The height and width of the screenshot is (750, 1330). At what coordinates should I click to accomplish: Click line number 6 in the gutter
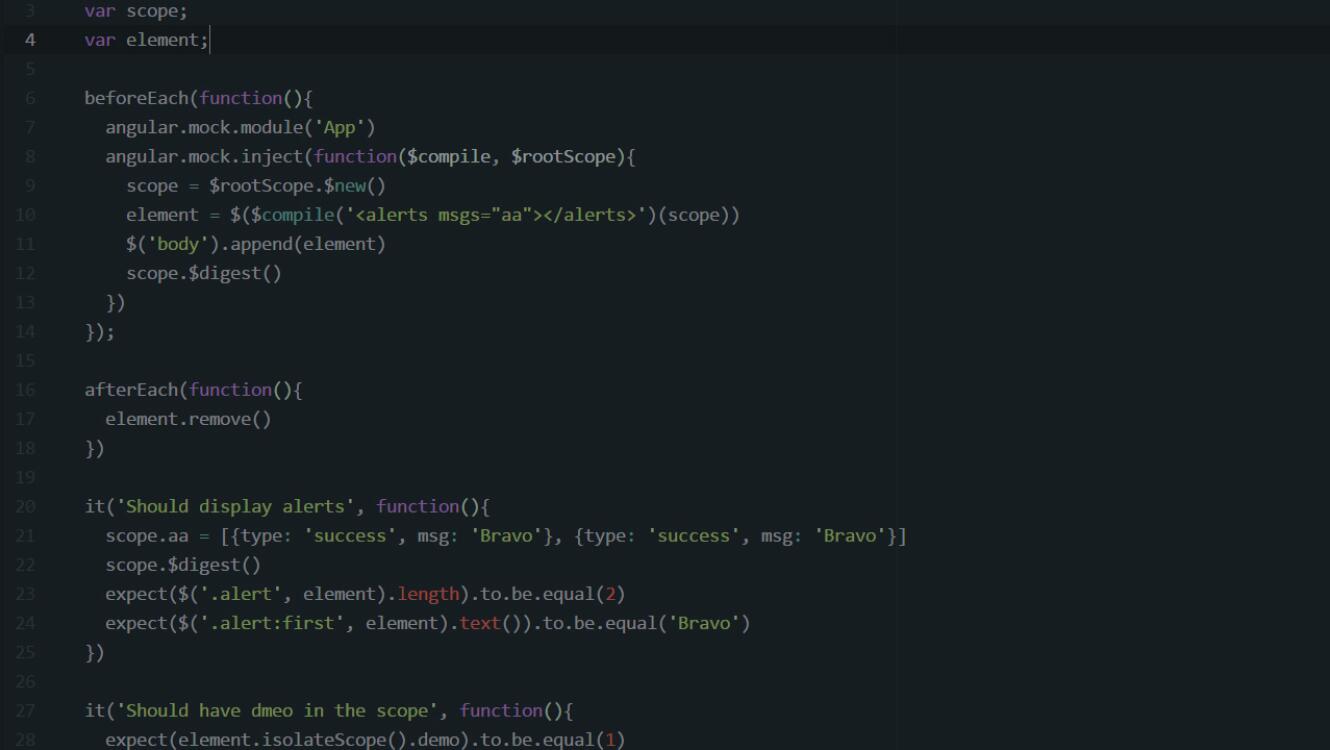[x=30, y=98]
